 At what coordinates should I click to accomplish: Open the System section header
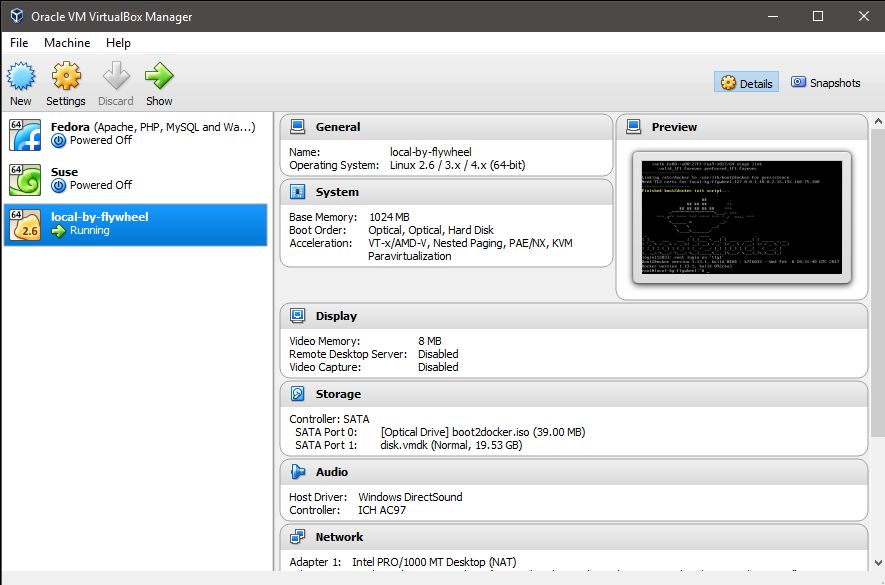[x=446, y=192]
